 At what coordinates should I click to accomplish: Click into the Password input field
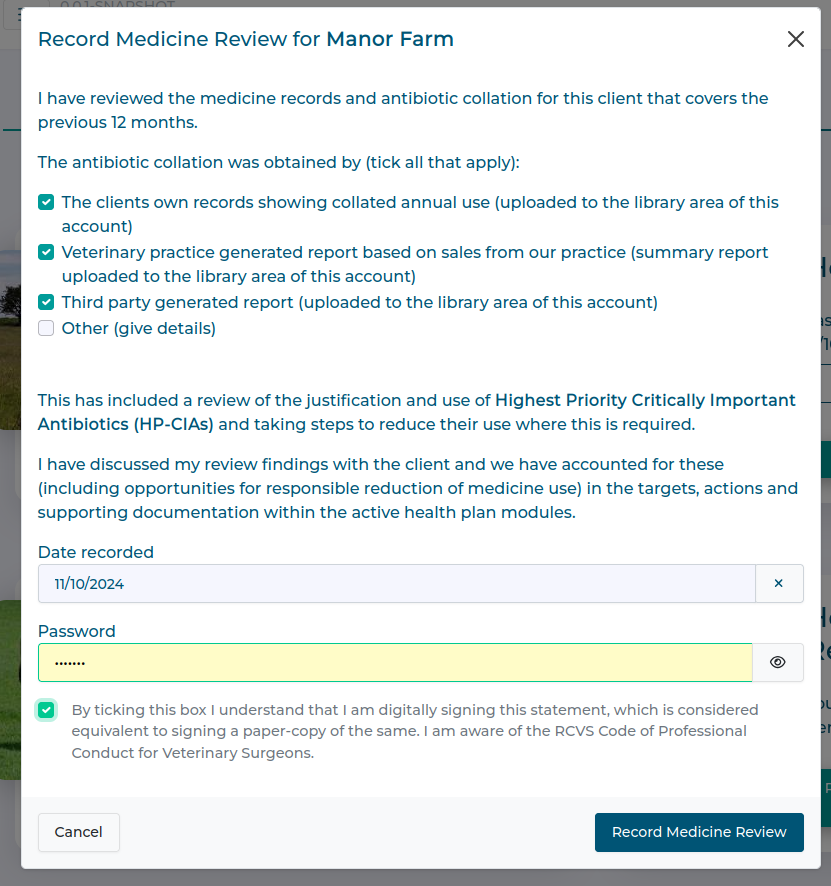tap(394, 662)
